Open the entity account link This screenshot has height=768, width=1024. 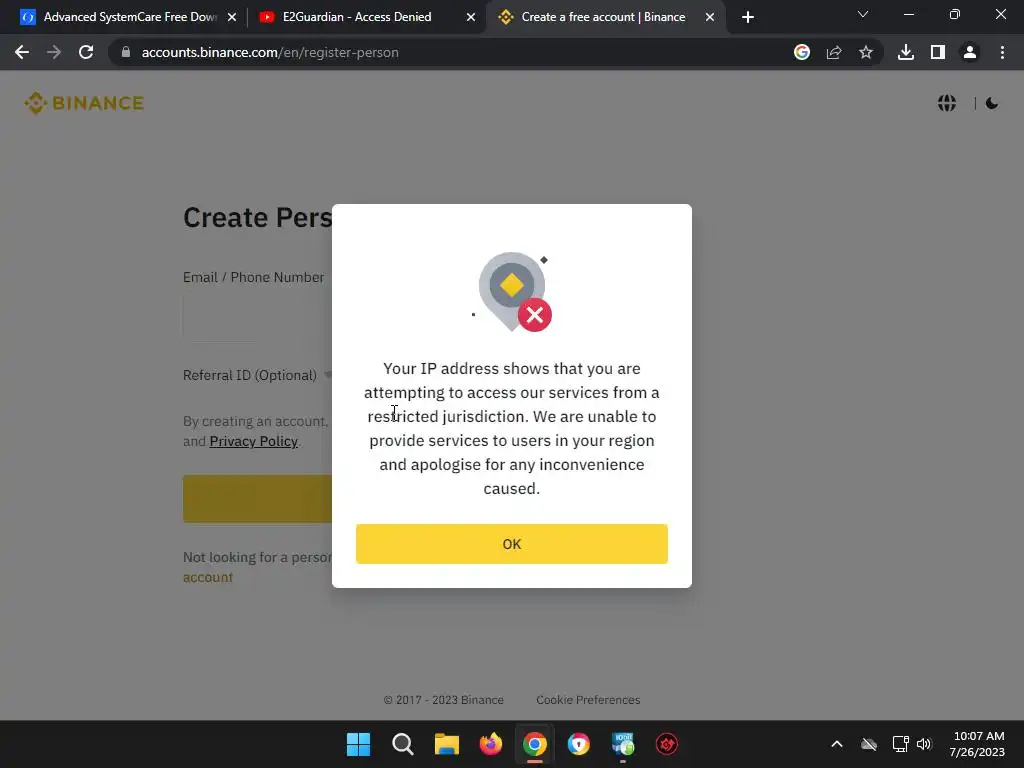tap(208, 577)
